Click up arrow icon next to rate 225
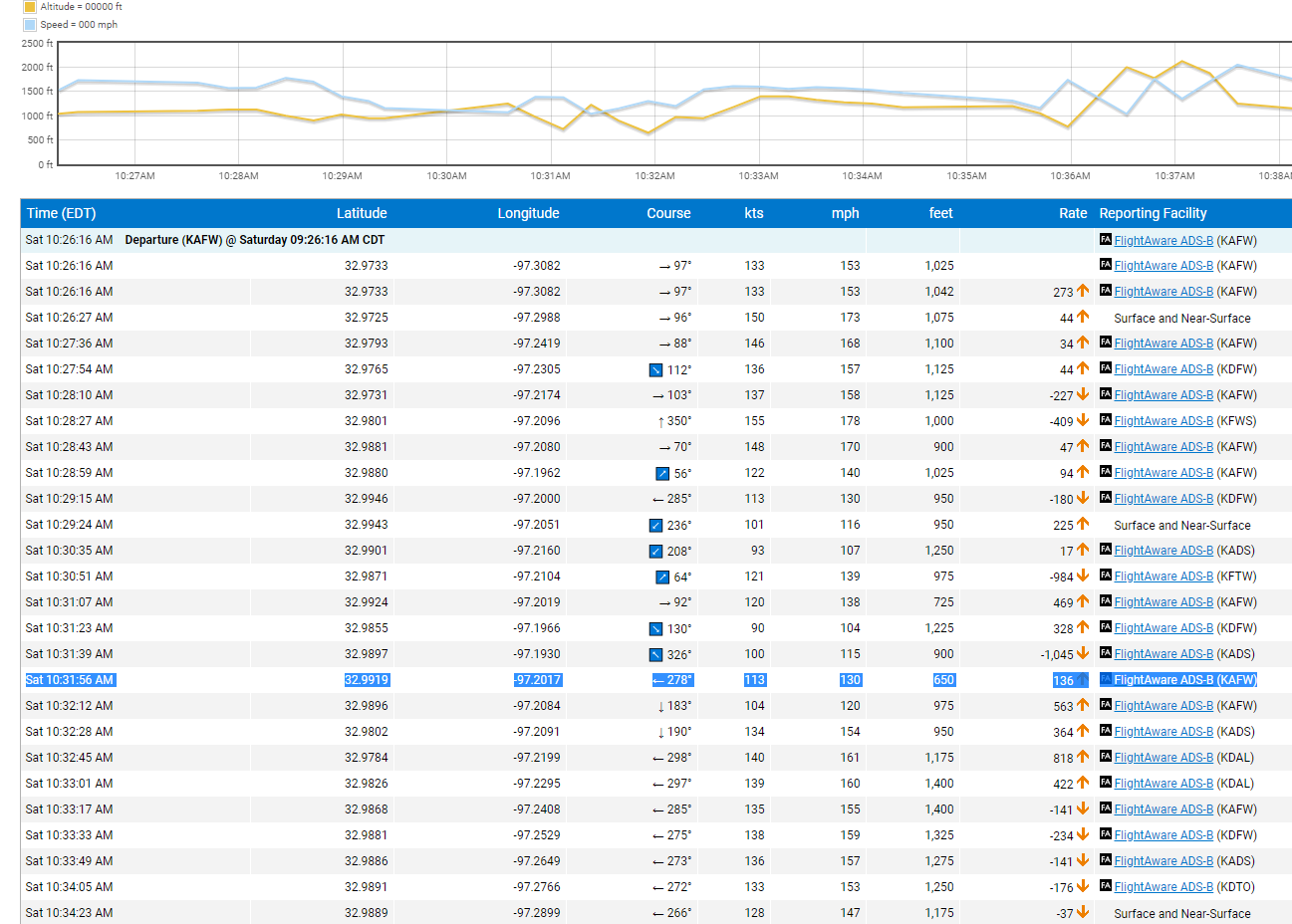The image size is (1292, 924). (1083, 524)
